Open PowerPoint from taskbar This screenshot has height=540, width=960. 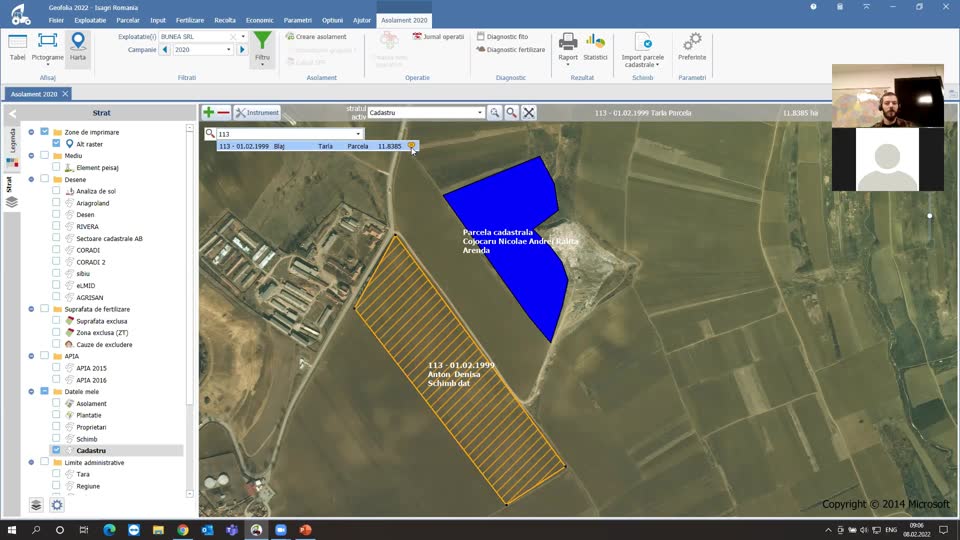(x=306, y=530)
